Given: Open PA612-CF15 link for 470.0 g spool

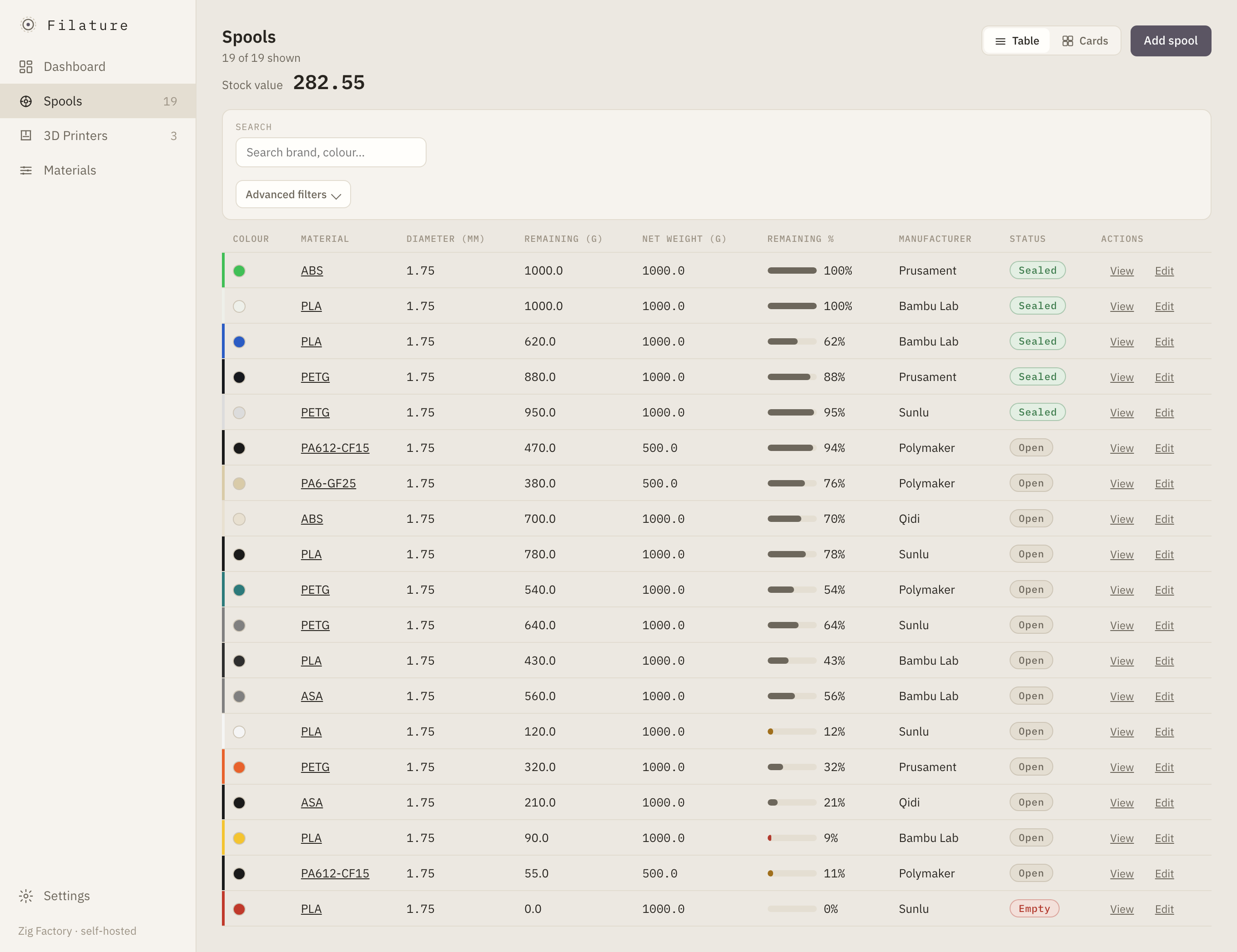Looking at the screenshot, I should tap(335, 448).
